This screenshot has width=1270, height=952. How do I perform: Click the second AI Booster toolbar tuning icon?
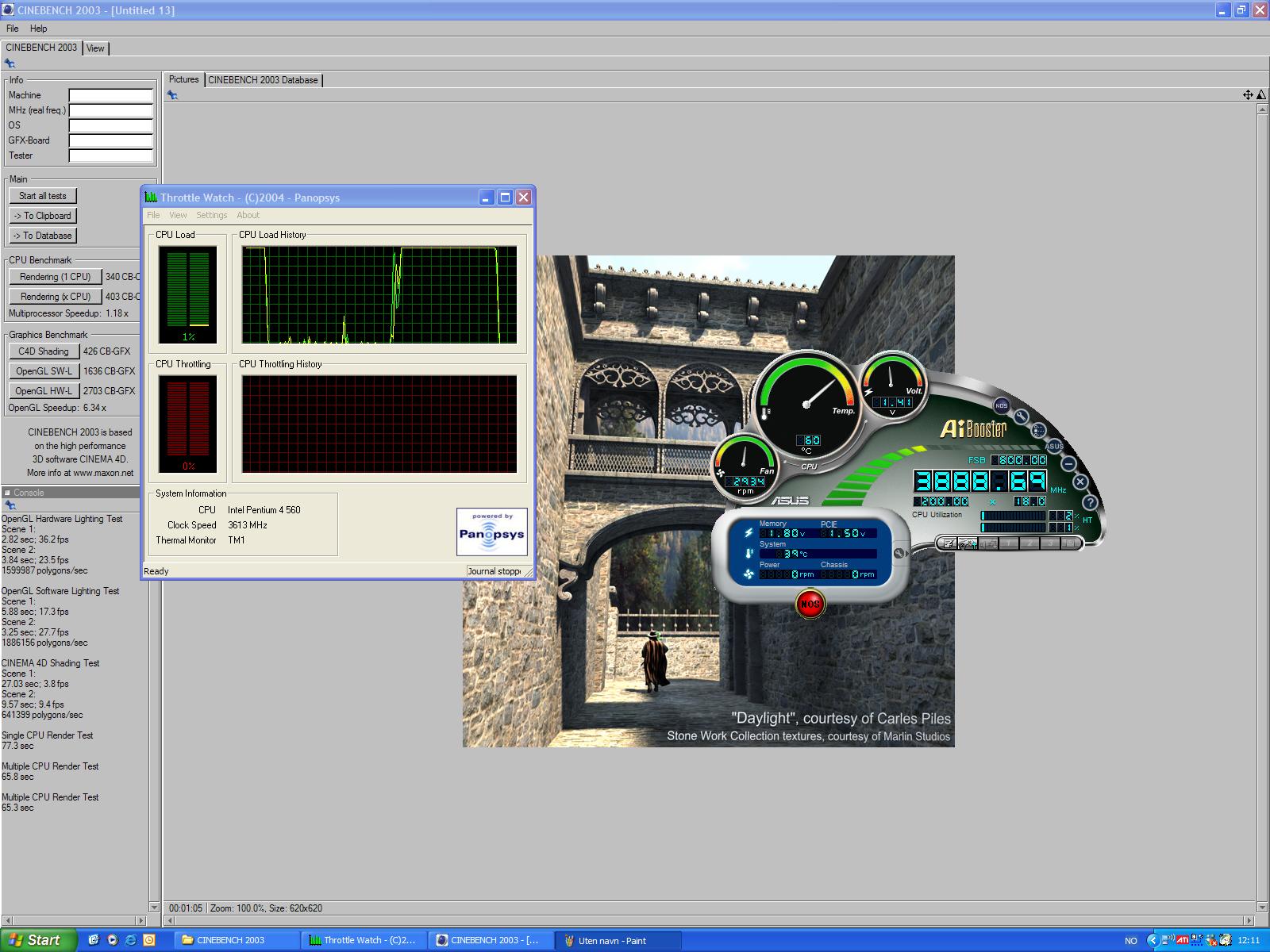(968, 543)
